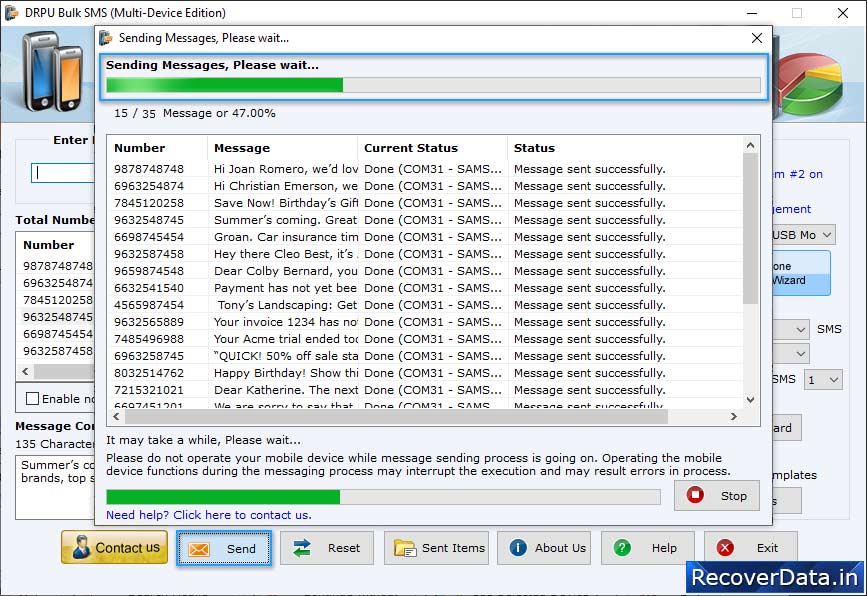Select Tony's Landscaping message row
This screenshot has width=867, height=596.
(x=425, y=305)
